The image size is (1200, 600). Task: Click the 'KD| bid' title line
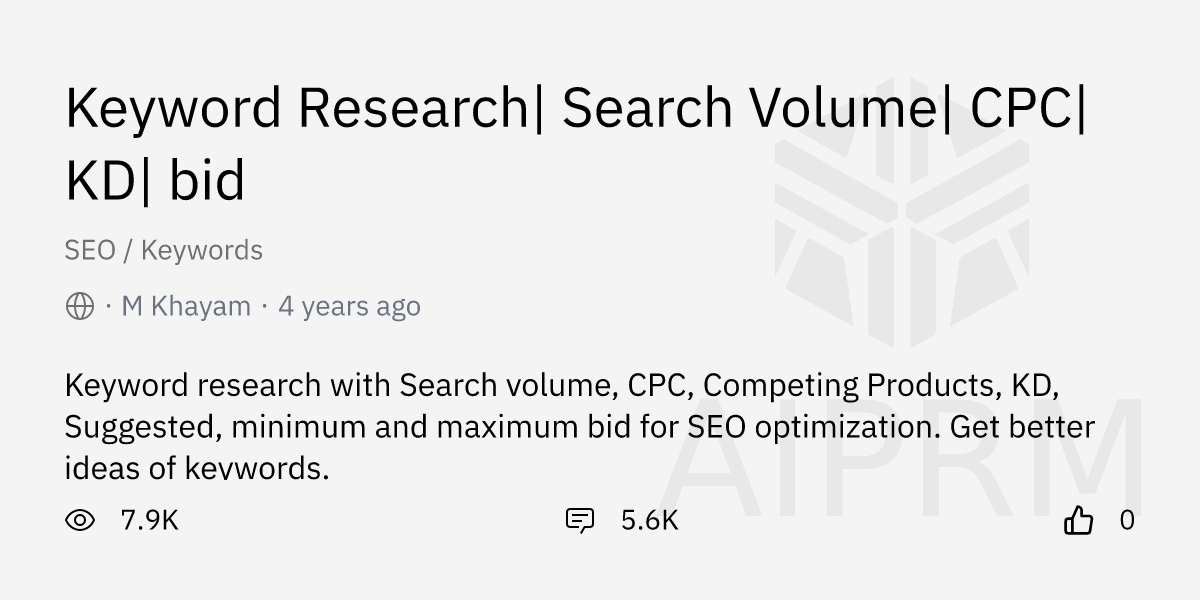click(155, 181)
